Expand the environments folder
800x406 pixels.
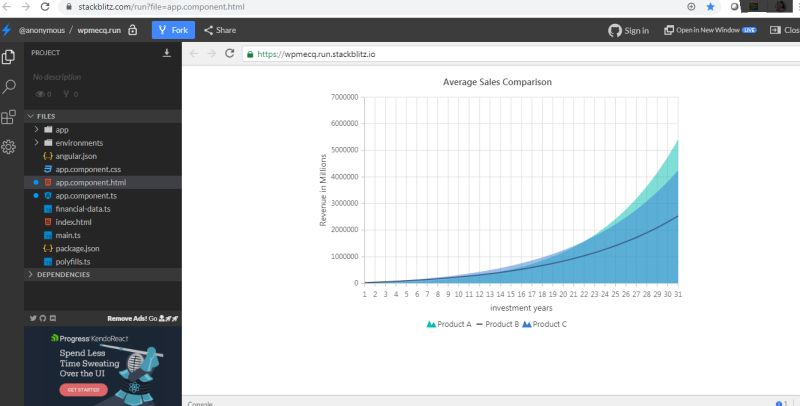click(103, 143)
